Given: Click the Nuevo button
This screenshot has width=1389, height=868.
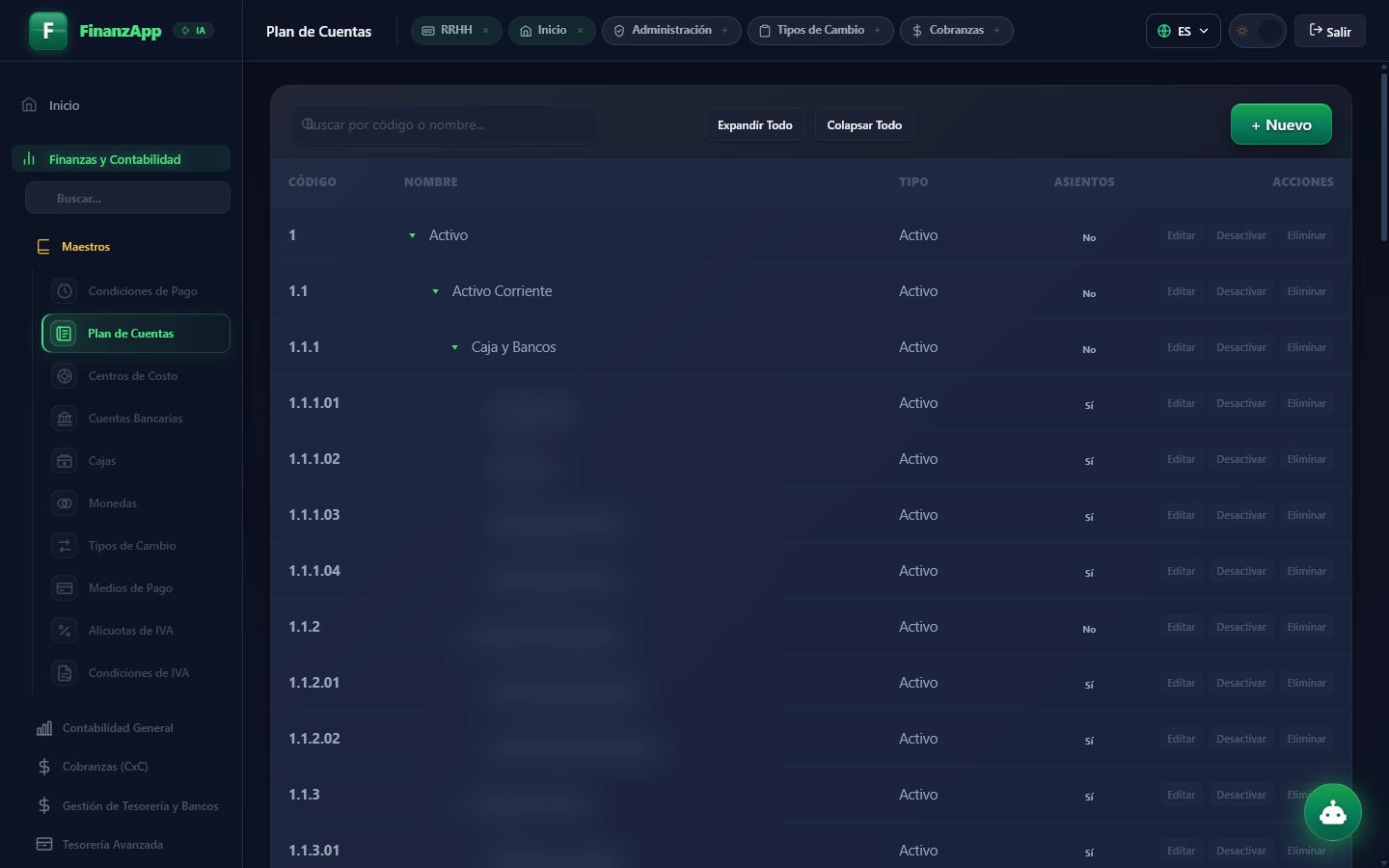Looking at the screenshot, I should click(1281, 124).
